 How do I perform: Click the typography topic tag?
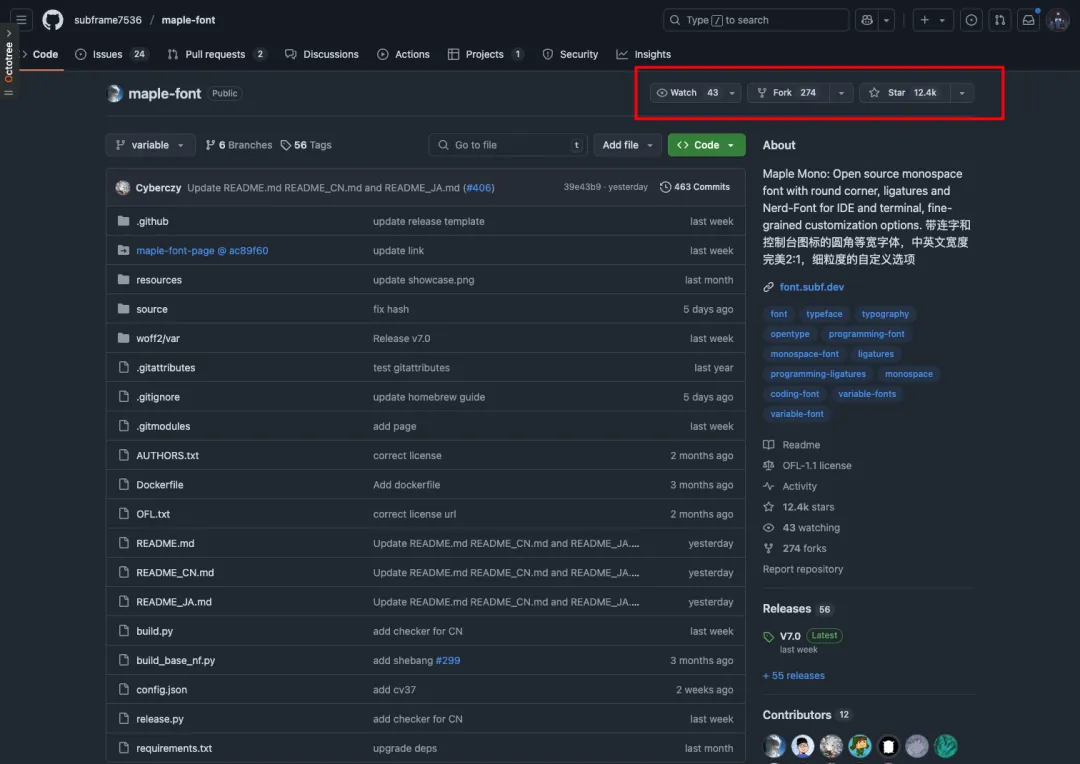[885, 314]
